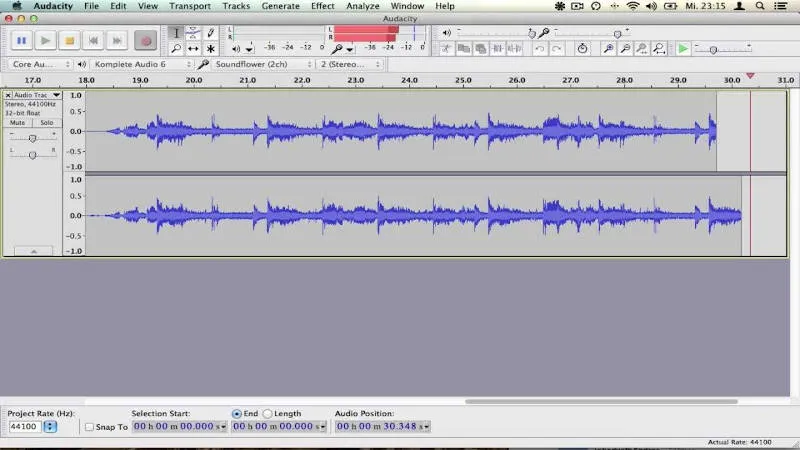Solo the audio track
The image size is (800, 450).
click(x=46, y=123)
